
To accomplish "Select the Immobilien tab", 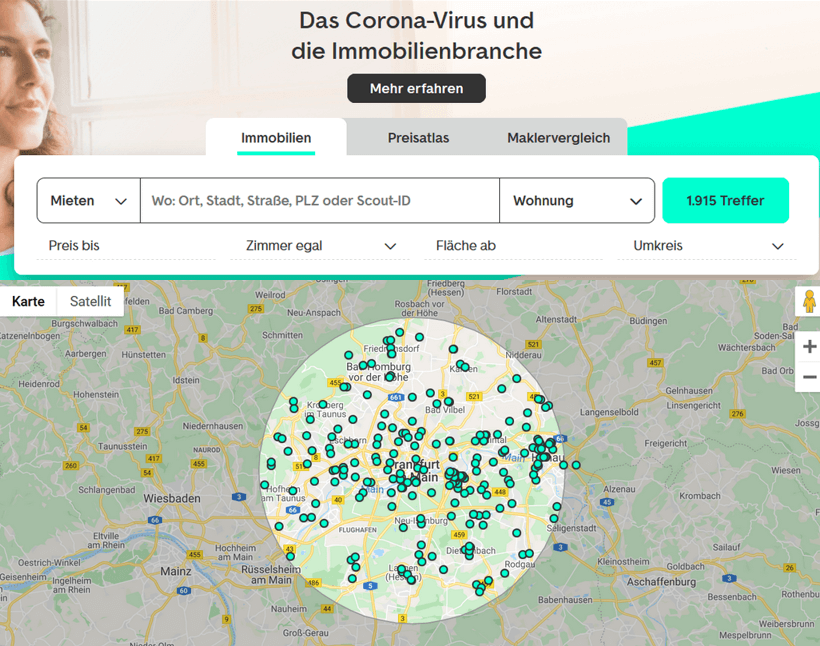I will (x=276, y=138).
